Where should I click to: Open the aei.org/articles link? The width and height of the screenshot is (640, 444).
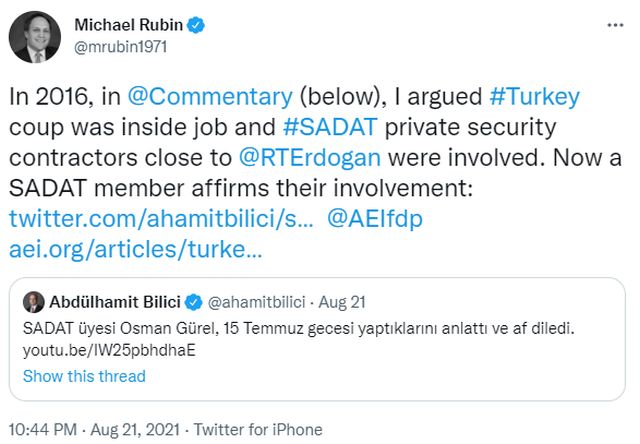[x=135, y=249]
